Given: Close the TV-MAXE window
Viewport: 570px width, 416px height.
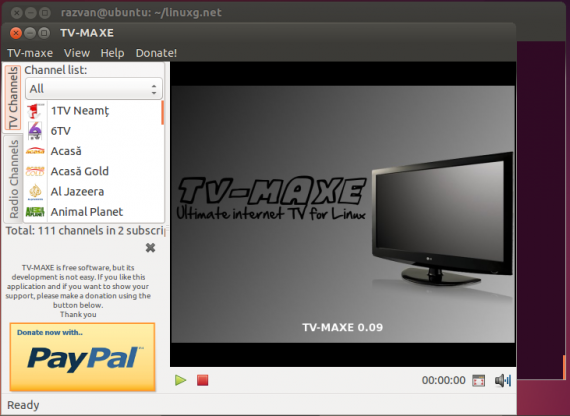Looking at the screenshot, I should 16,33.
